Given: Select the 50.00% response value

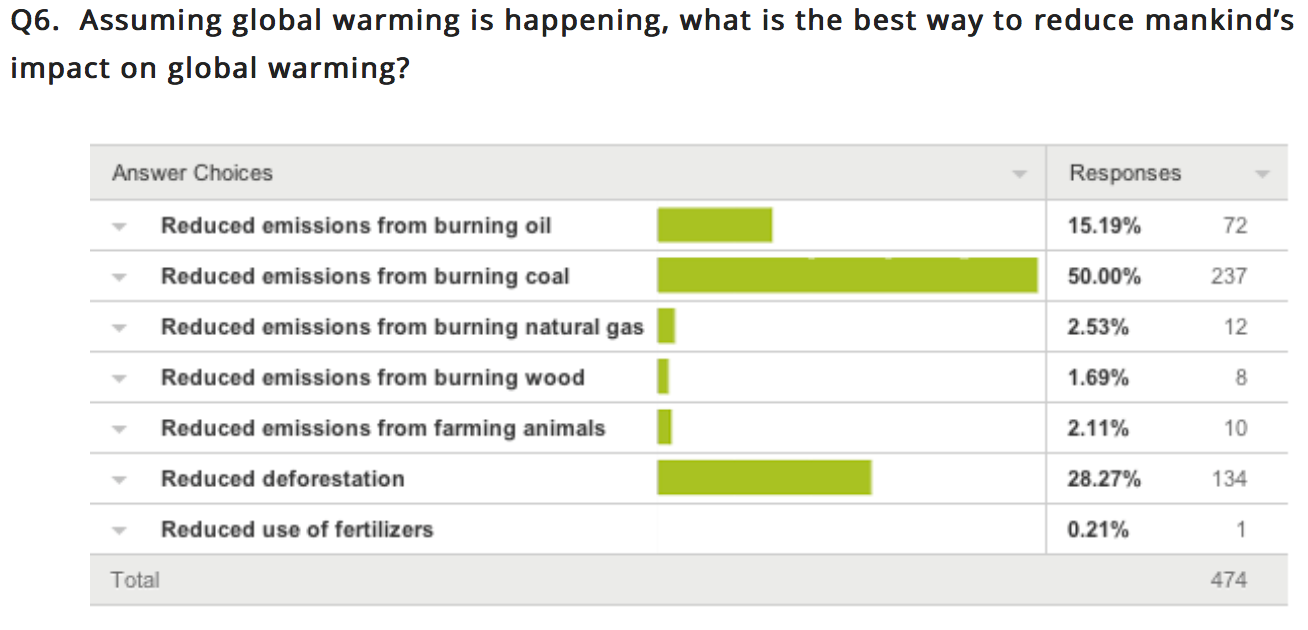Looking at the screenshot, I should tap(1104, 276).
